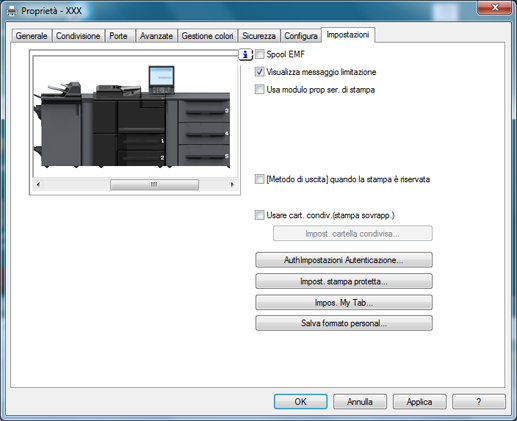Click the horizontal scrollbar thumb under printer image
Image resolution: width=517 pixels, height=421 pixels.
154,185
